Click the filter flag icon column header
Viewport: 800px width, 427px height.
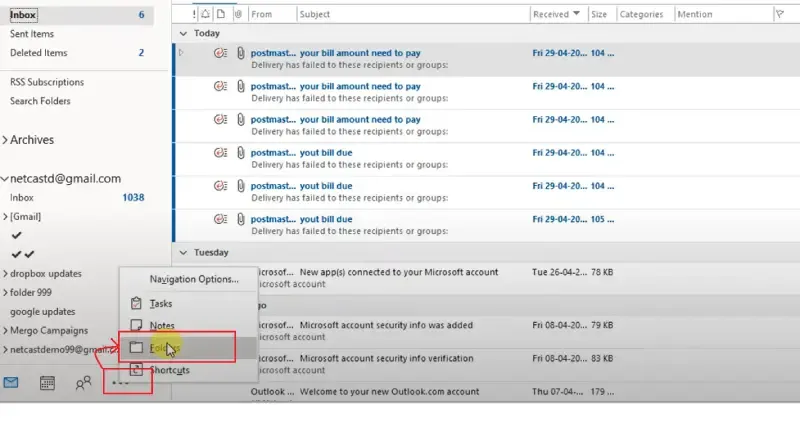780,14
